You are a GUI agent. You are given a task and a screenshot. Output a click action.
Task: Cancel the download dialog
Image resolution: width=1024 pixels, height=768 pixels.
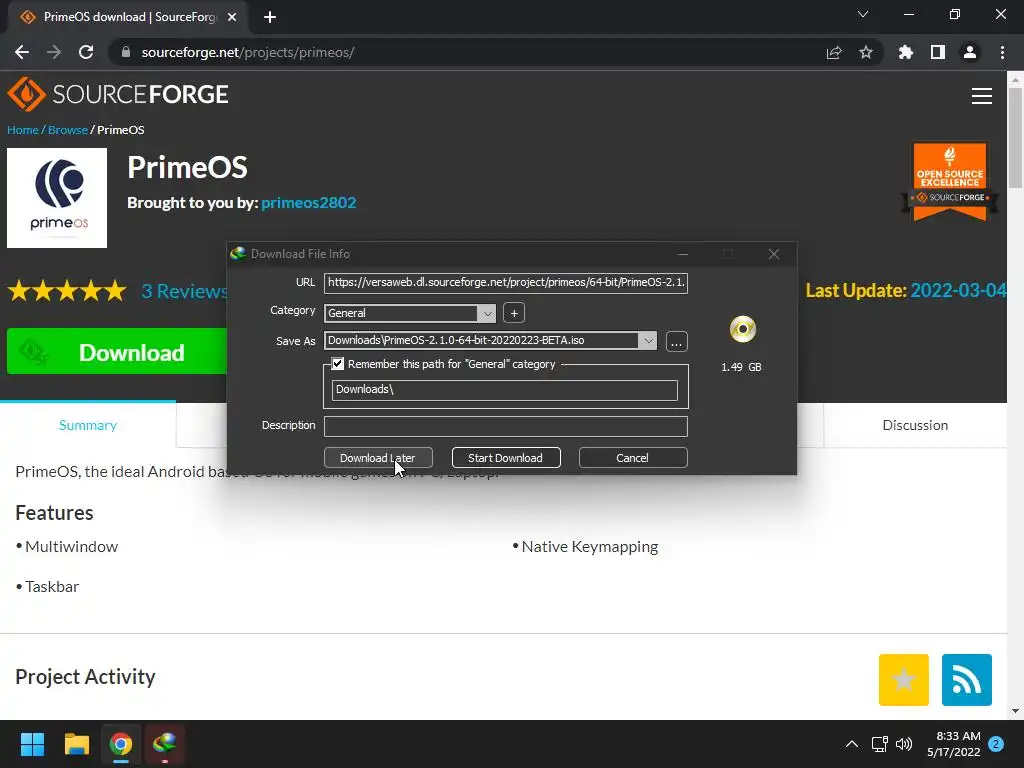(x=632, y=458)
